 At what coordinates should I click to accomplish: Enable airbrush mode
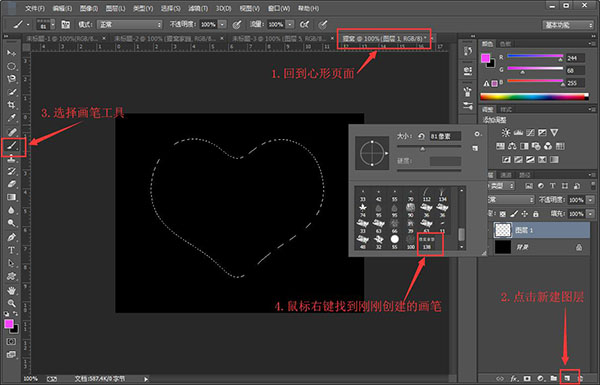pyautogui.click(x=305, y=24)
